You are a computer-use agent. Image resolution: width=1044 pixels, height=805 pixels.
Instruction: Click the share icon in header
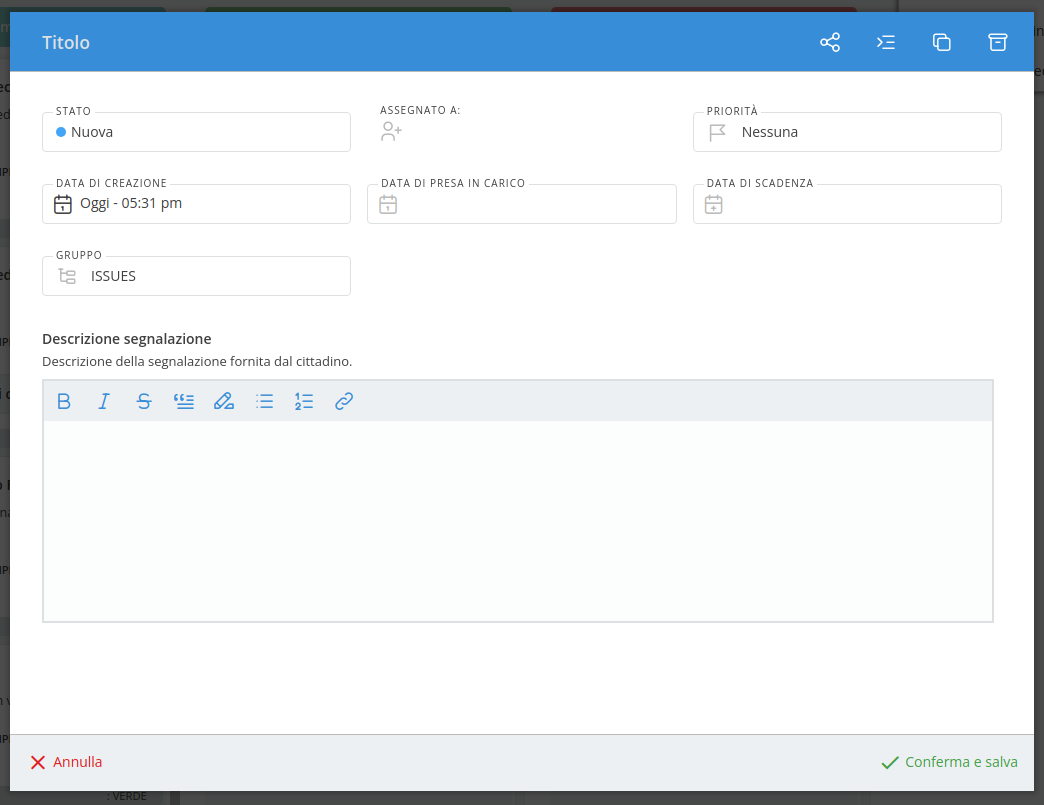point(830,42)
